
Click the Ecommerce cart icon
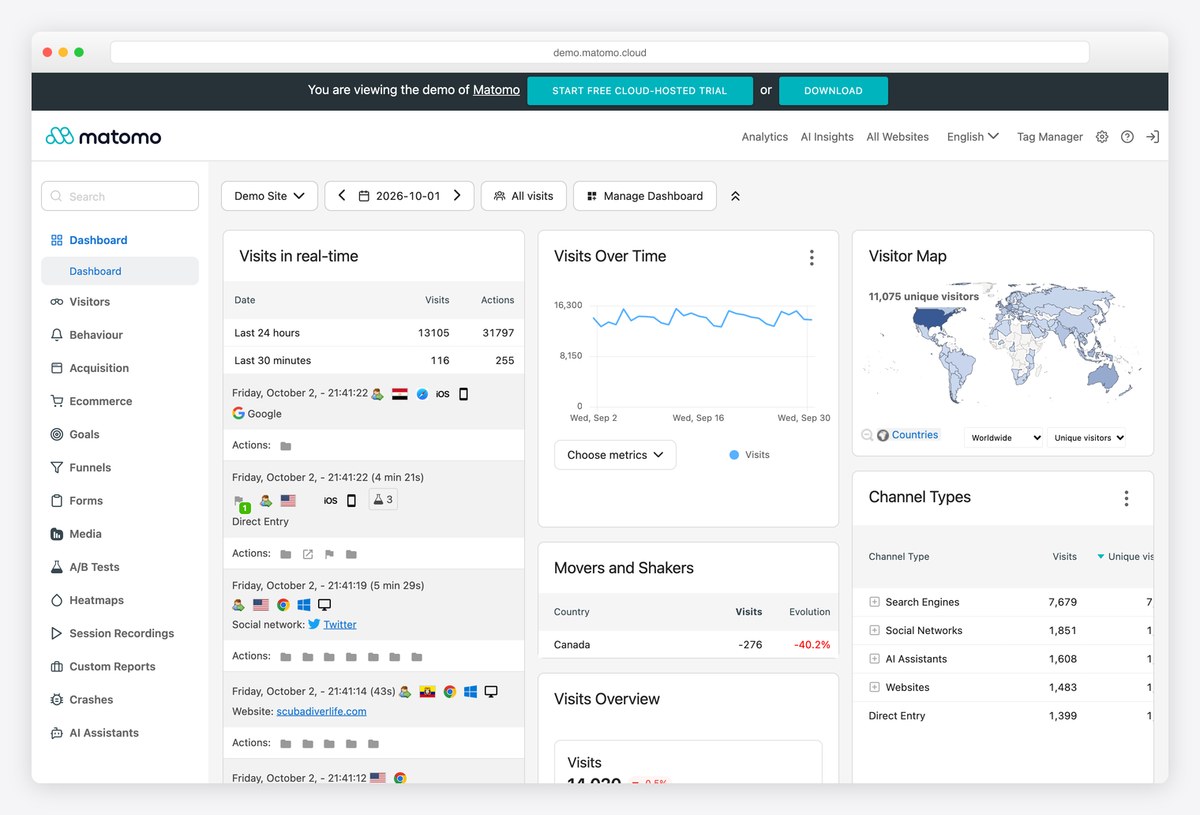(x=57, y=401)
